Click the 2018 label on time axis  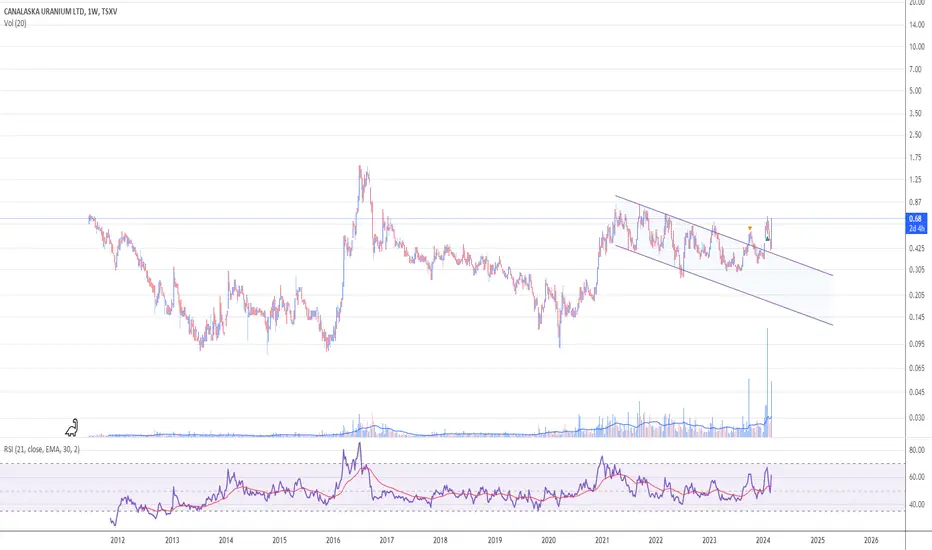coord(440,540)
